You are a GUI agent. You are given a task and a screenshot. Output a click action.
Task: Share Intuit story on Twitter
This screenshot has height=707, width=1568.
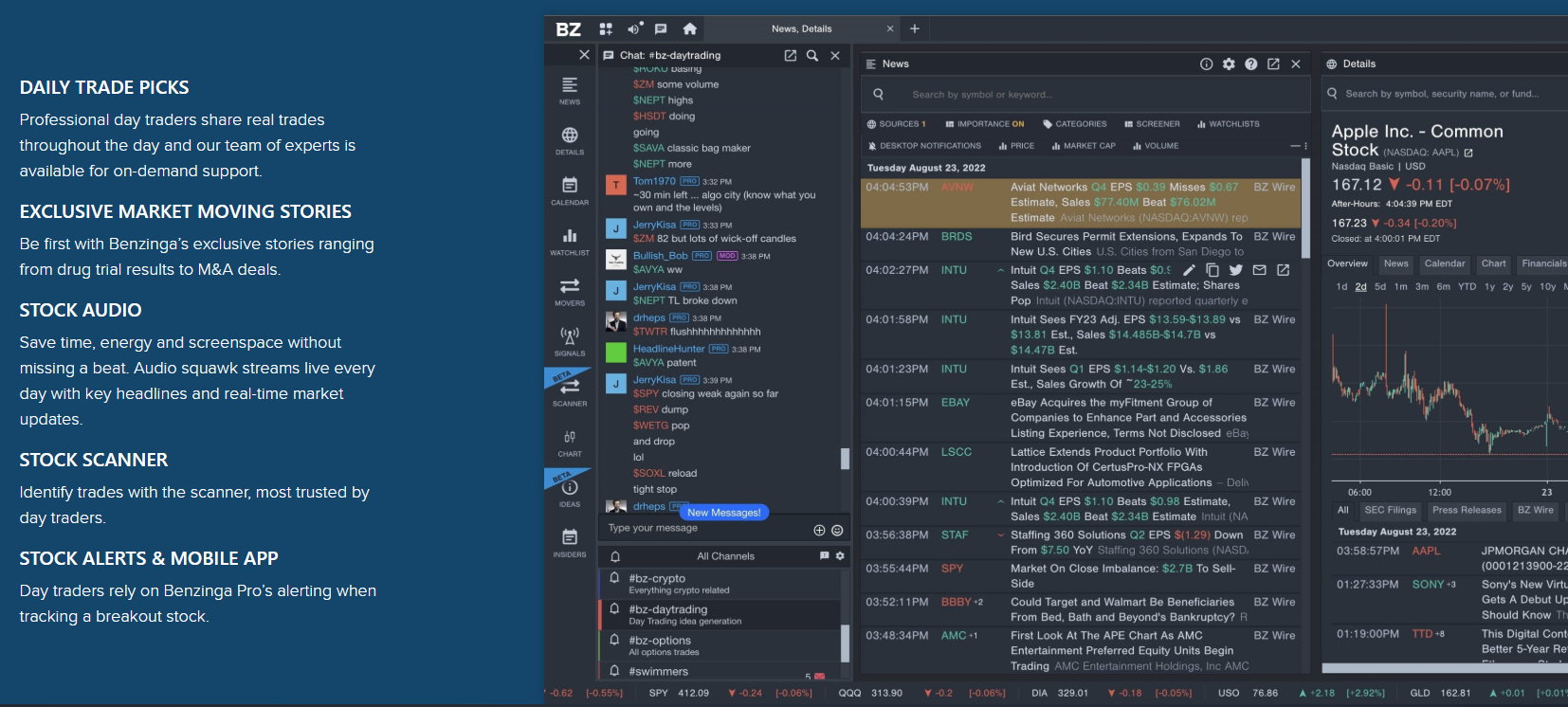[x=1236, y=270]
